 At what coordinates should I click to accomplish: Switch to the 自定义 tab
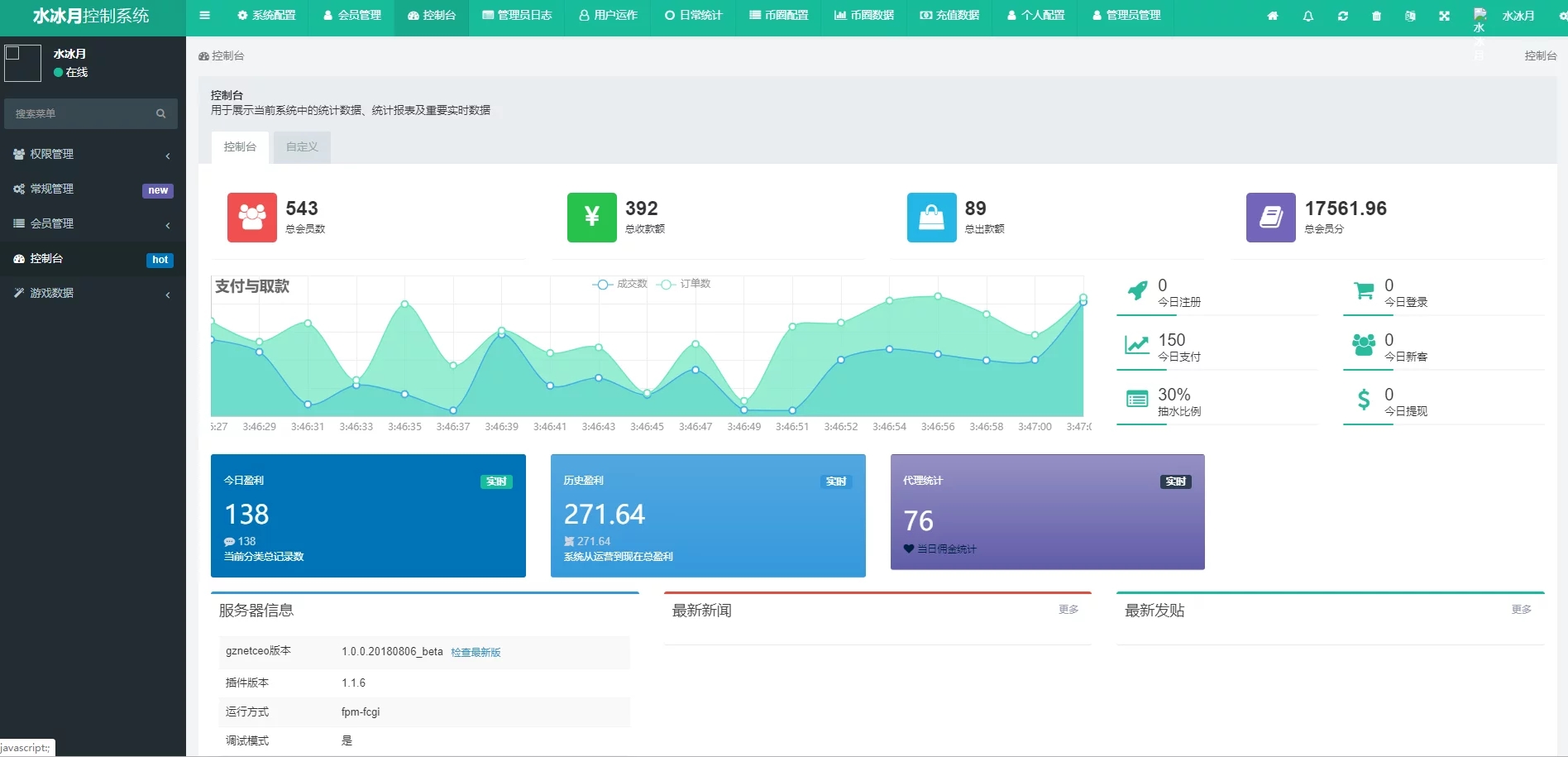point(302,147)
